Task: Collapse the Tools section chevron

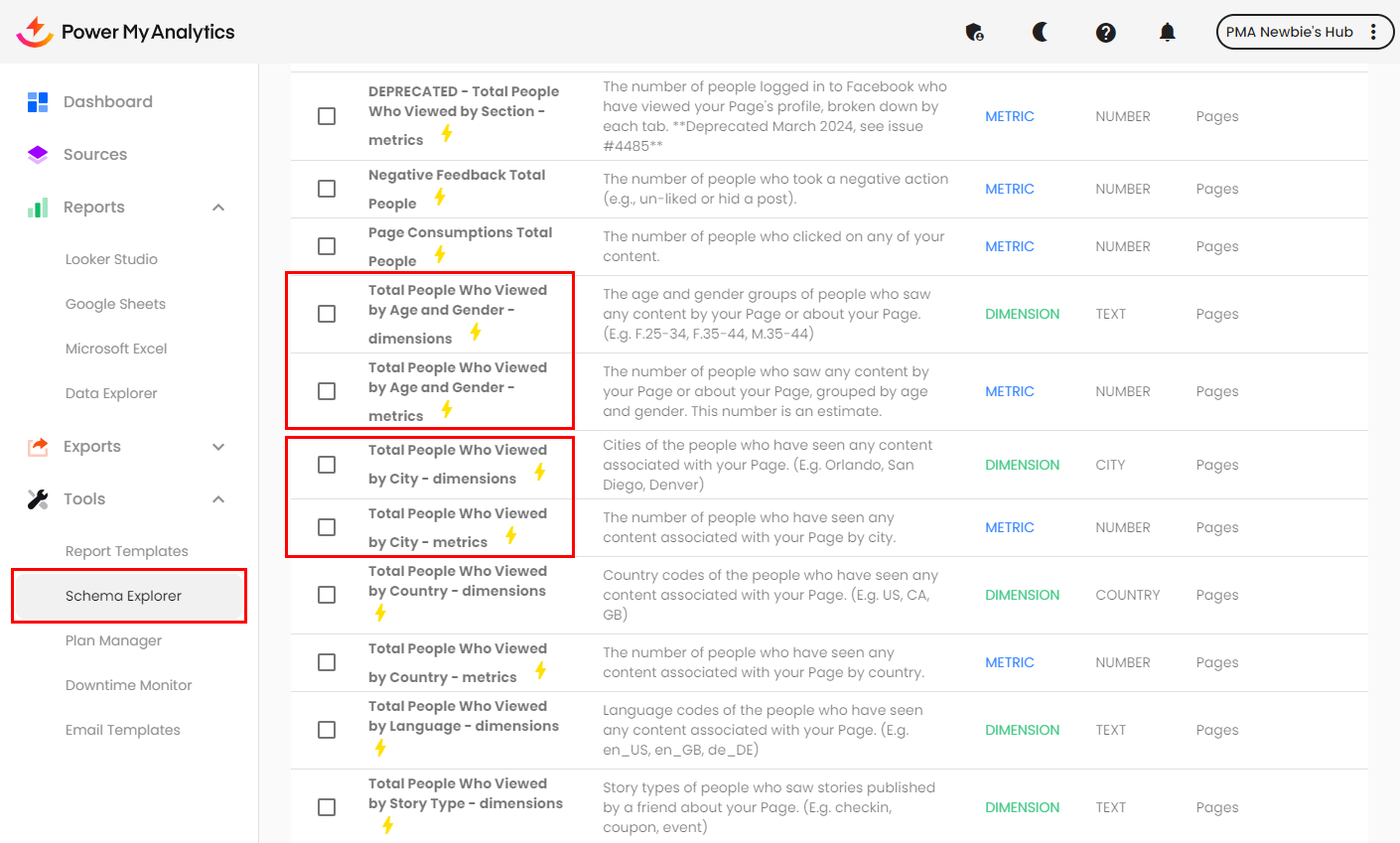Action: pyautogui.click(x=218, y=499)
